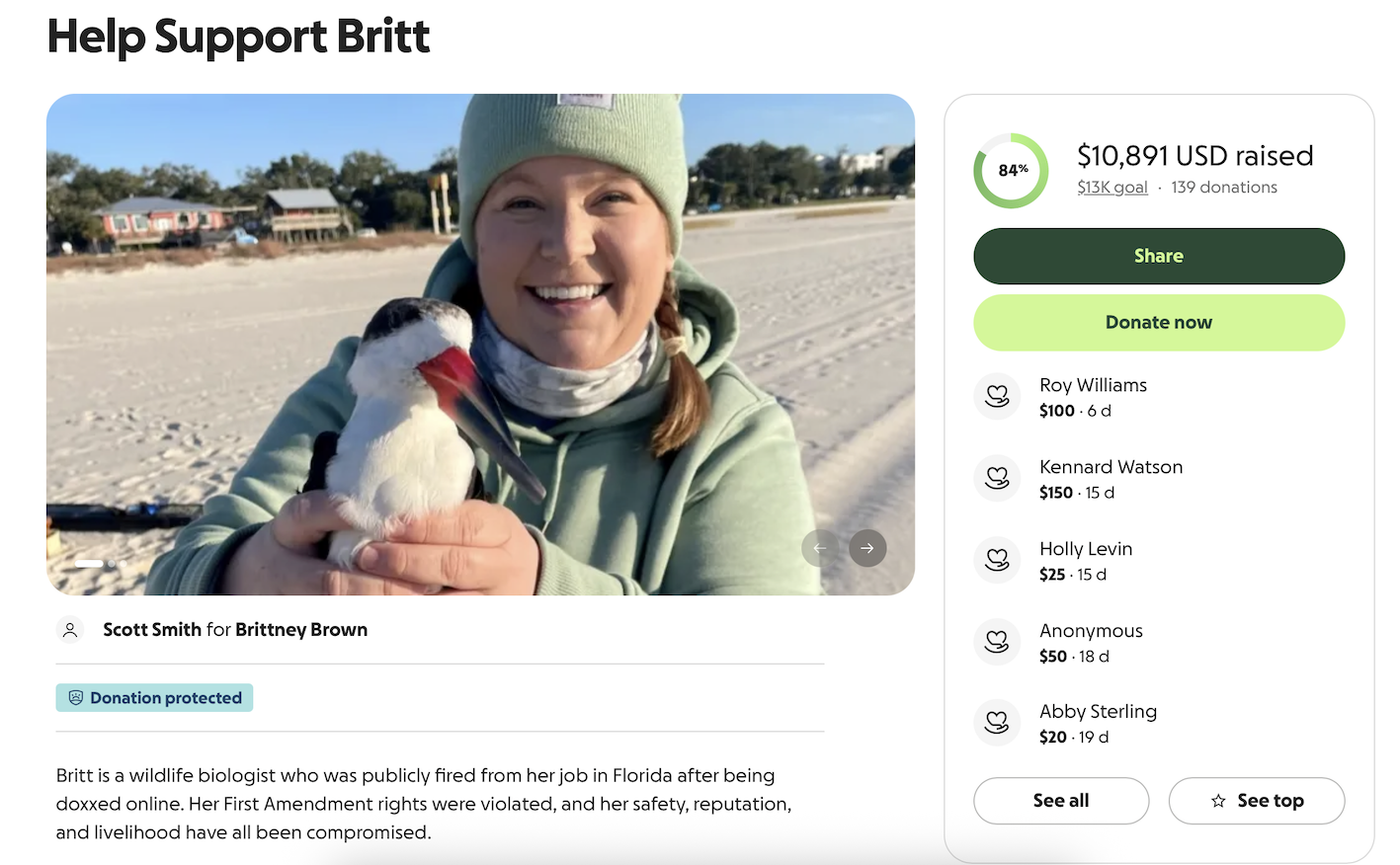
Task: Open the See all donations list
Action: tap(1061, 801)
